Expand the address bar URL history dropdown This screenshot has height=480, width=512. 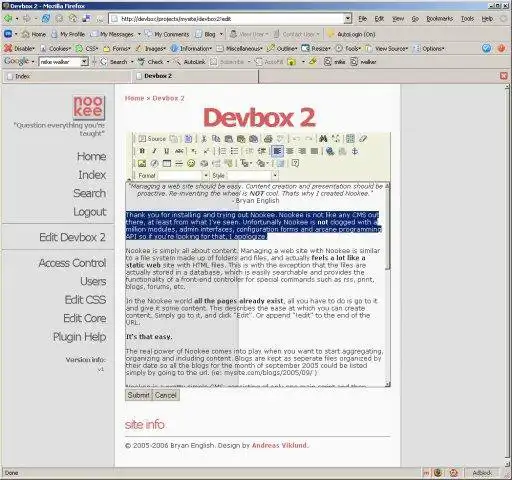[x=347, y=19]
